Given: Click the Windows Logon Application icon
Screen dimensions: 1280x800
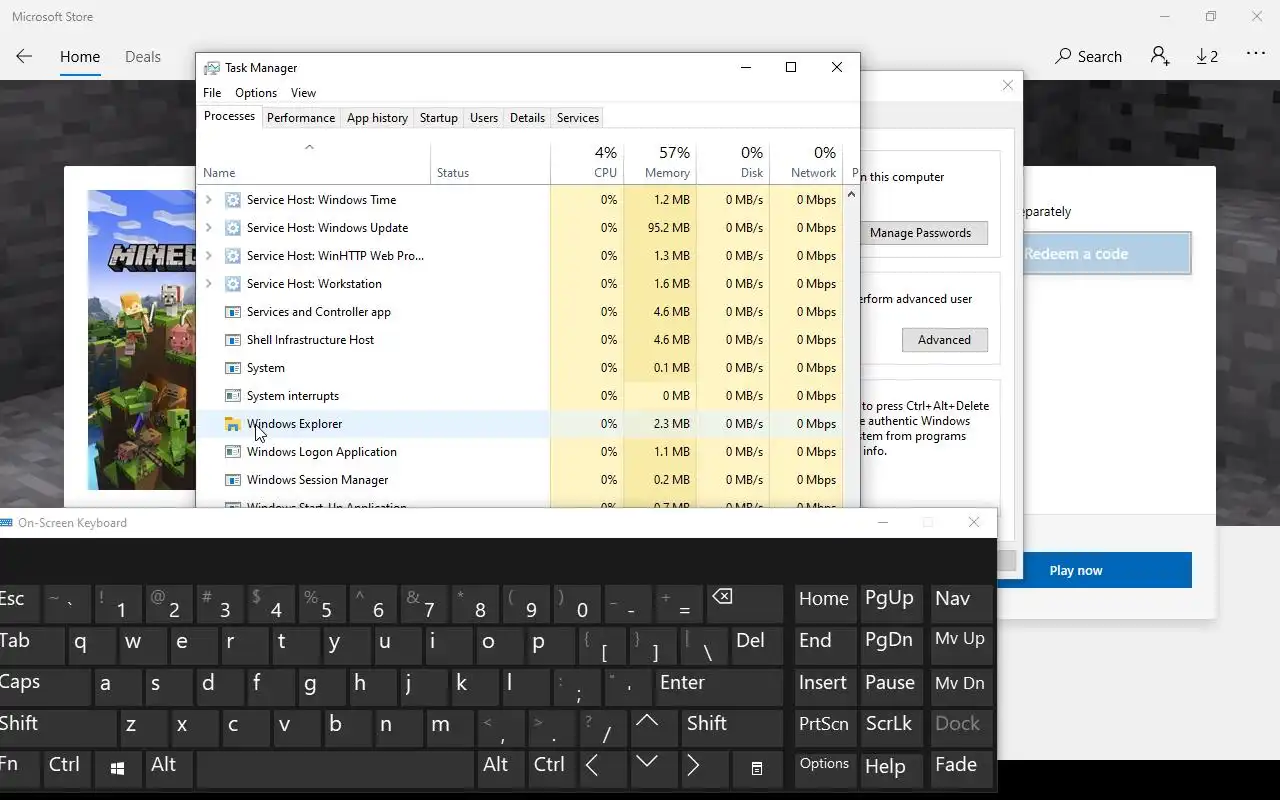Looking at the screenshot, I should [x=233, y=452].
